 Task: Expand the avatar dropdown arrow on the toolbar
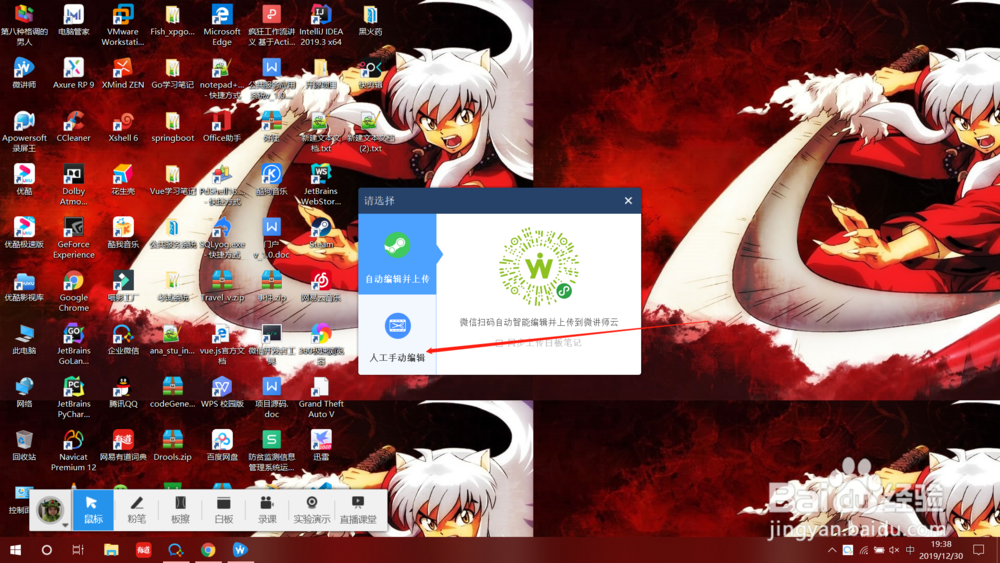65,526
